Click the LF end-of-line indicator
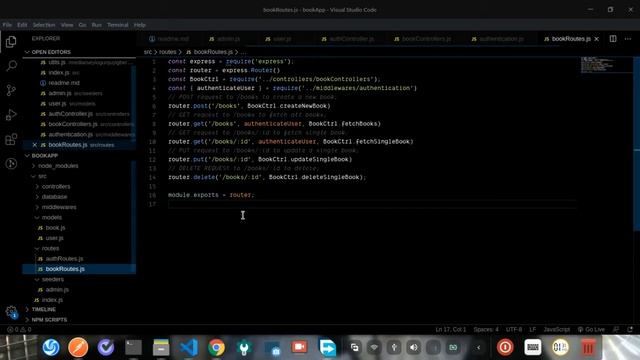The width and height of the screenshot is (640, 360). pos(533,329)
